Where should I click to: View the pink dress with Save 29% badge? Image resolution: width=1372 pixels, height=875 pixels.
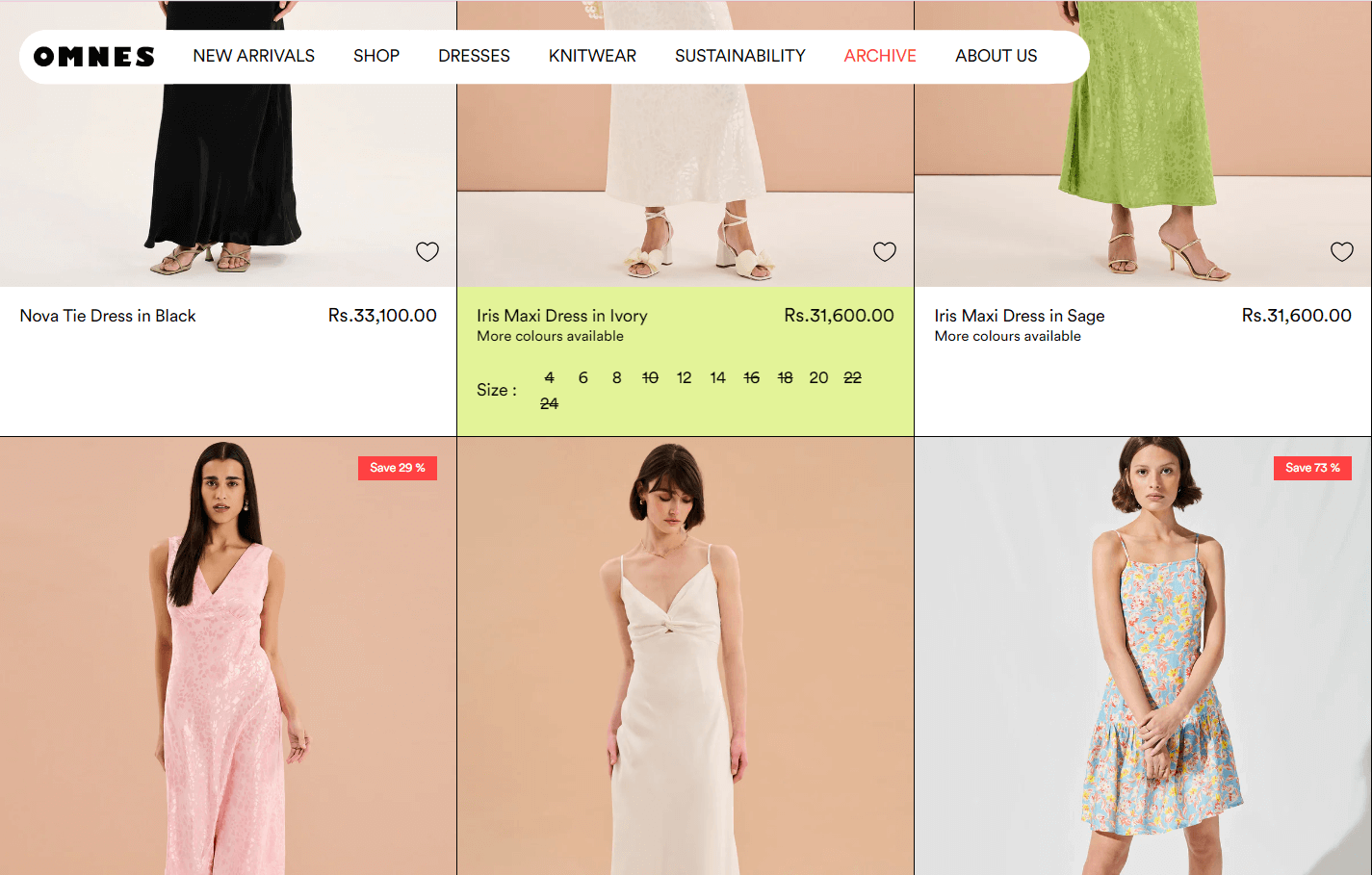tap(227, 664)
